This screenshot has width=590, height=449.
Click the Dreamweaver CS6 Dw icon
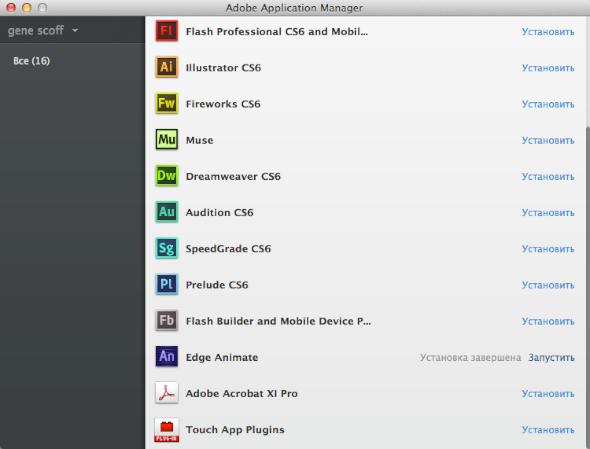(x=167, y=176)
